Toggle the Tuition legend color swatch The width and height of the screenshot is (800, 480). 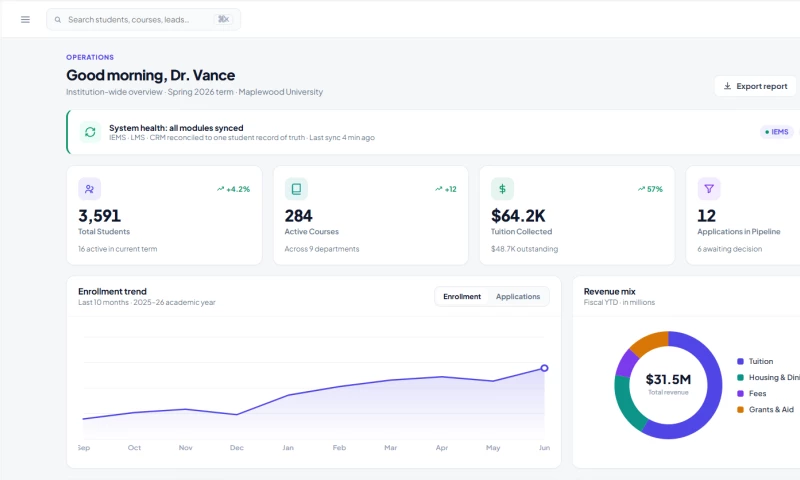[x=740, y=361]
